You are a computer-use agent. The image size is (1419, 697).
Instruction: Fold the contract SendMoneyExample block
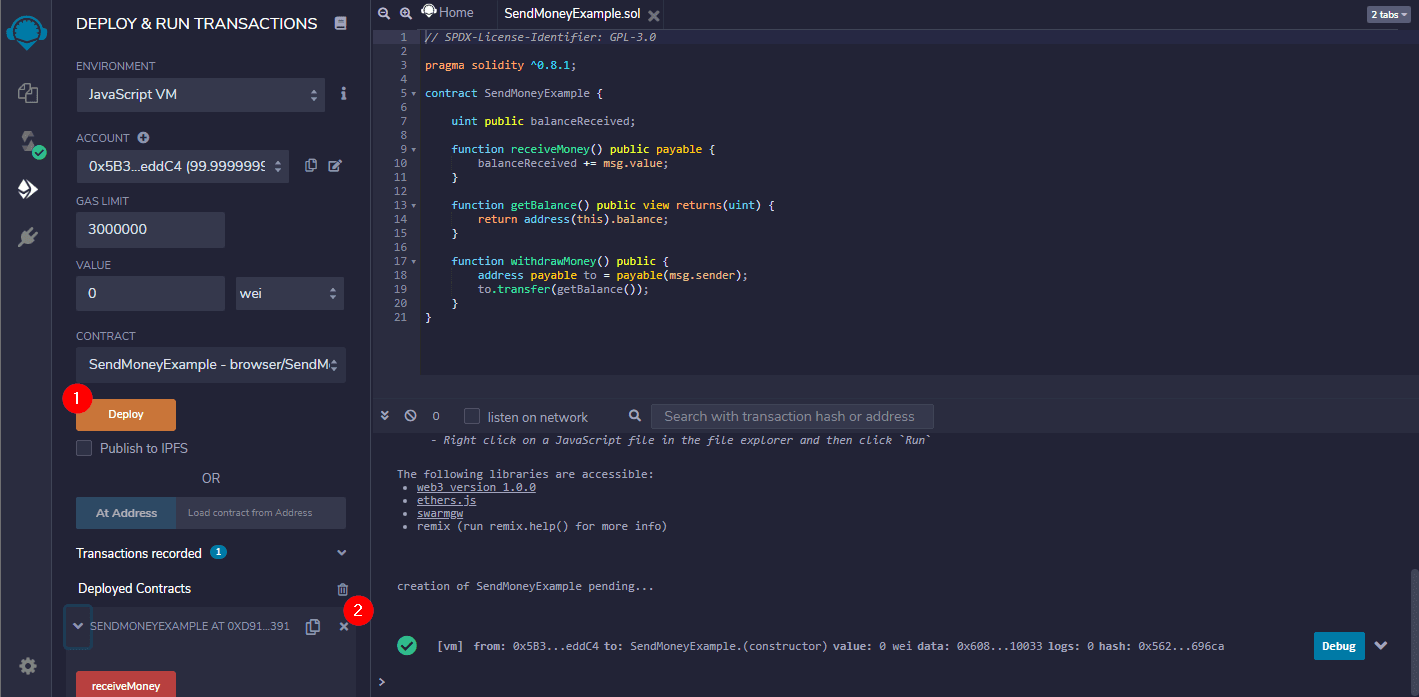click(x=414, y=93)
